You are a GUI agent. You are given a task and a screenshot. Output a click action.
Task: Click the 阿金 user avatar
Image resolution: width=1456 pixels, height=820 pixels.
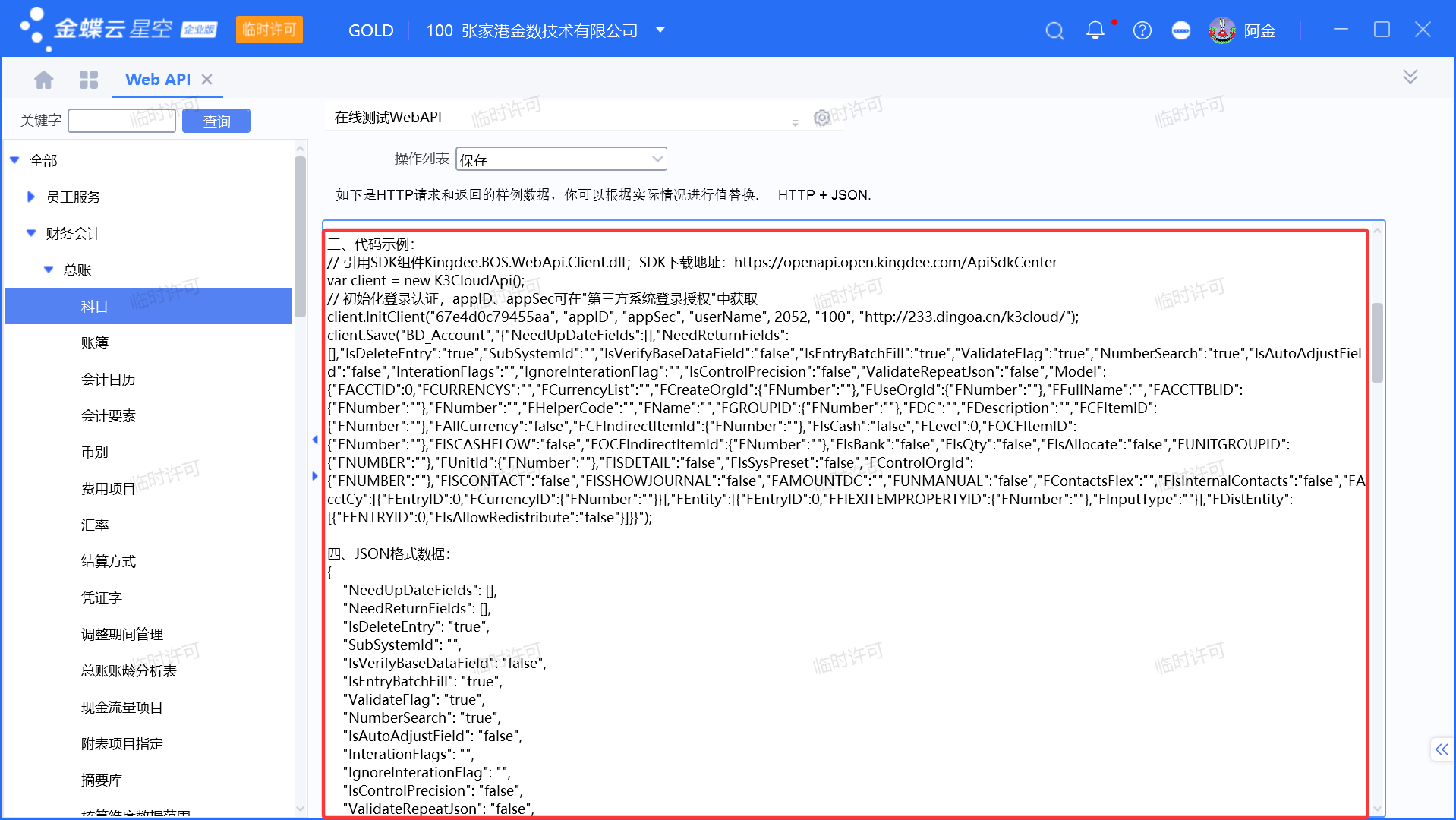coord(1222,30)
